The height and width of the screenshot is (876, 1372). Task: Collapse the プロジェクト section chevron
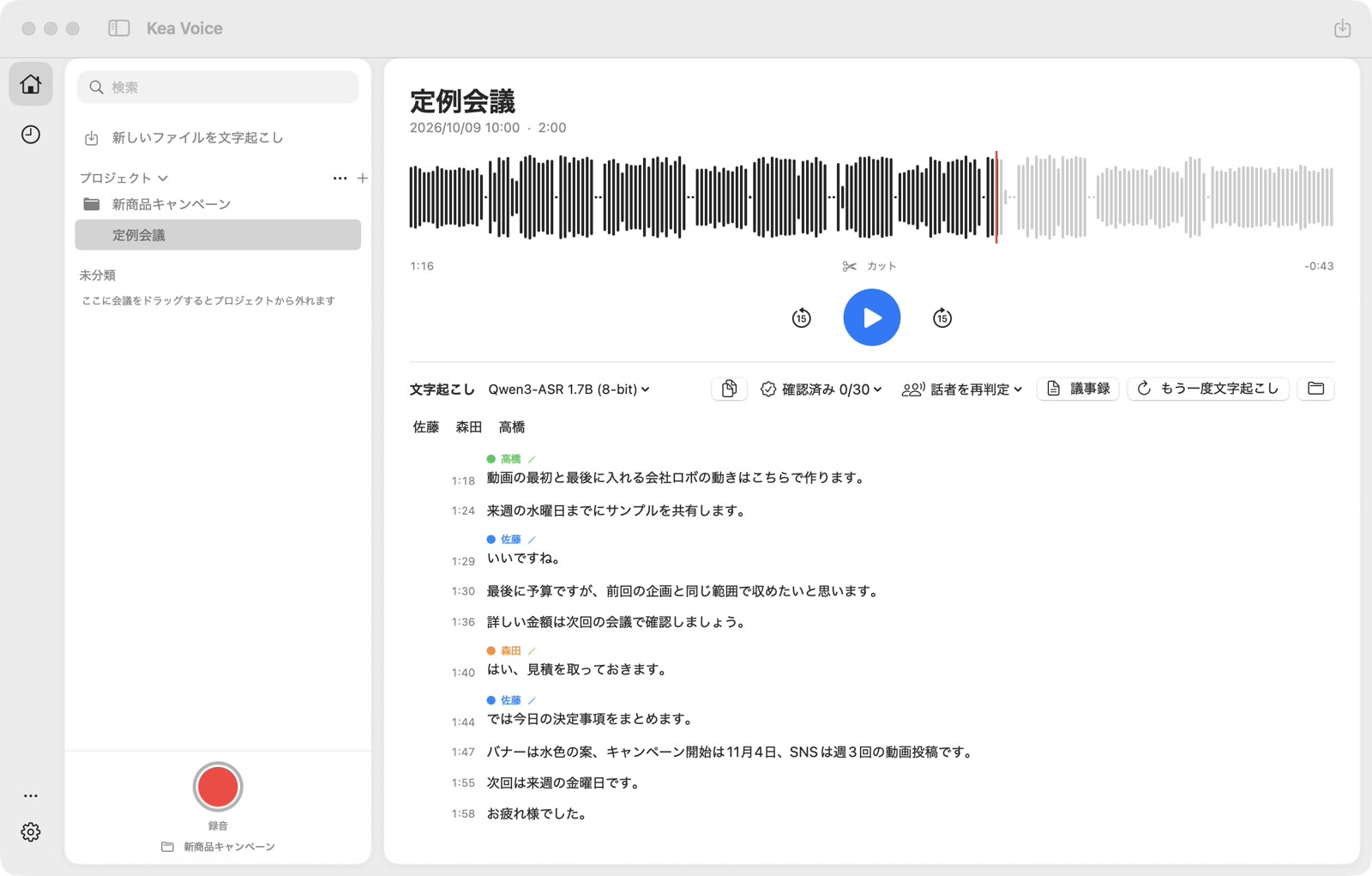163,178
